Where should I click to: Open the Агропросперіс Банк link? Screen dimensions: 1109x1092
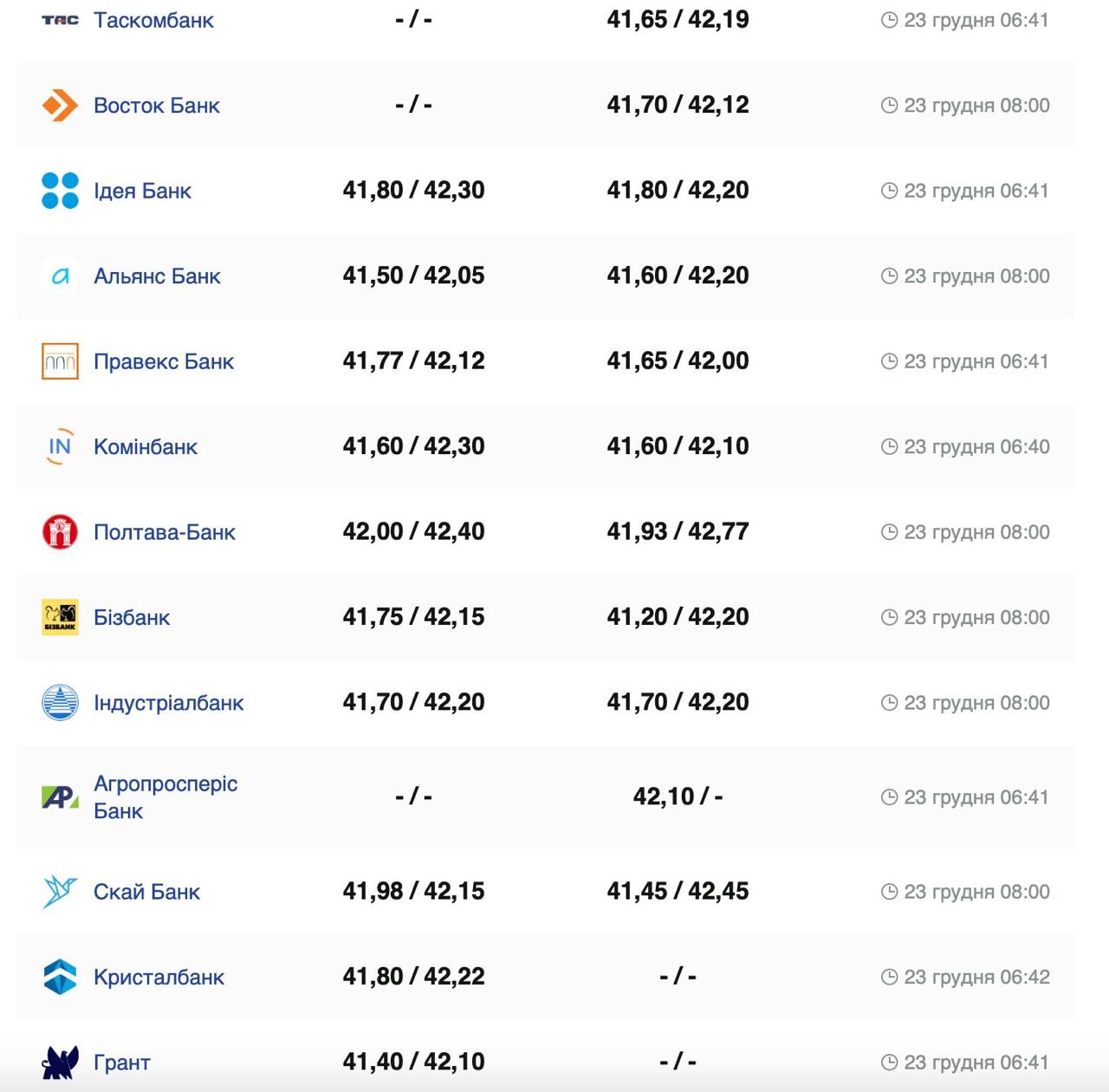pos(165,797)
